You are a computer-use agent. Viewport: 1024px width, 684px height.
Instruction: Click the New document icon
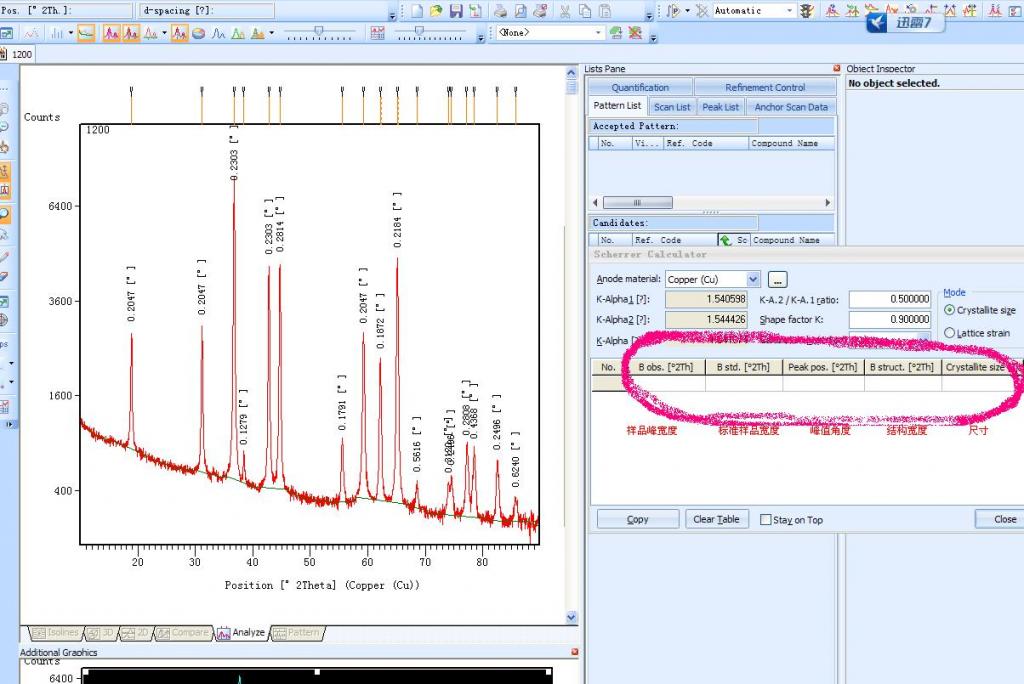[x=418, y=11]
